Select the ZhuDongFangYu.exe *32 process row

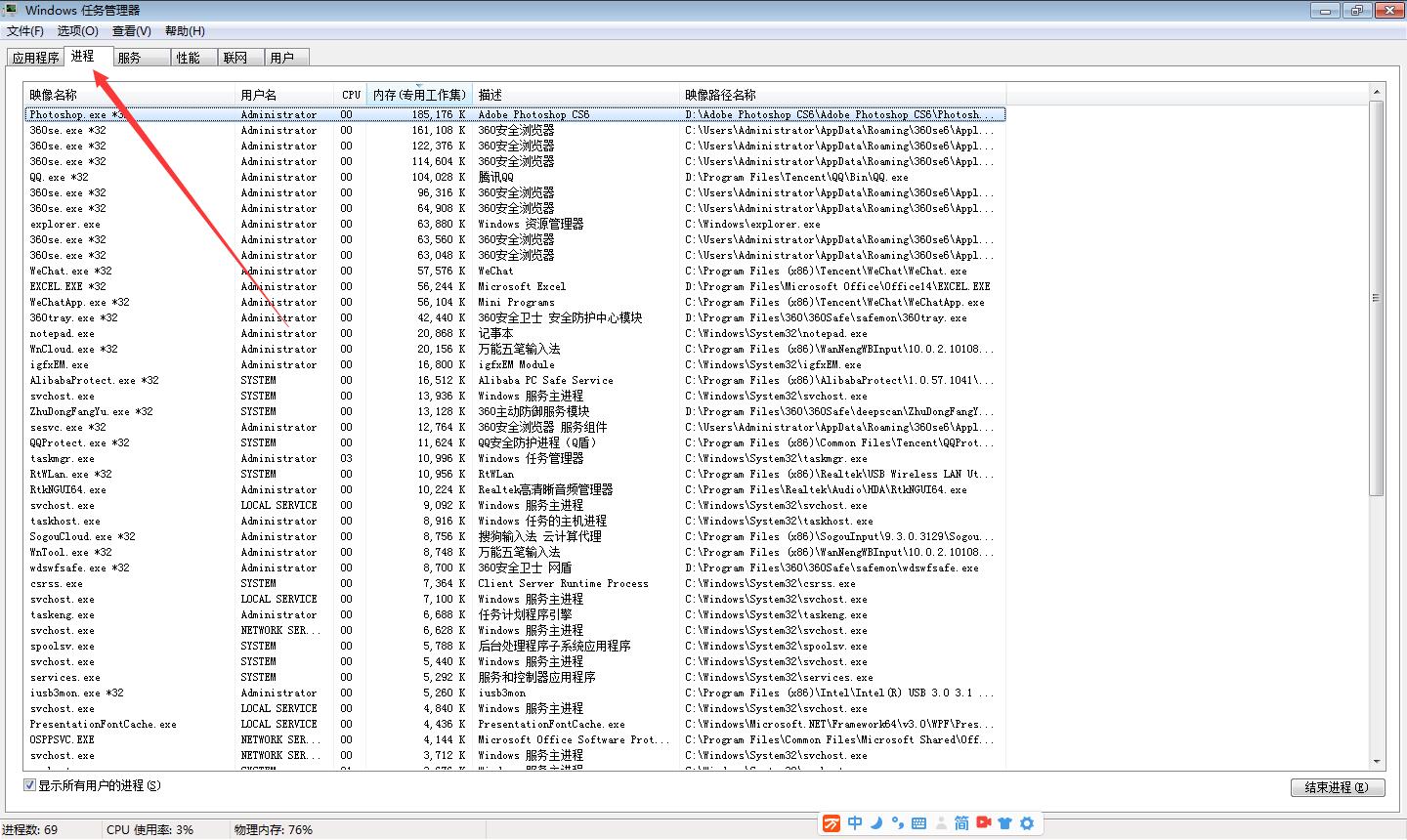click(x=515, y=411)
